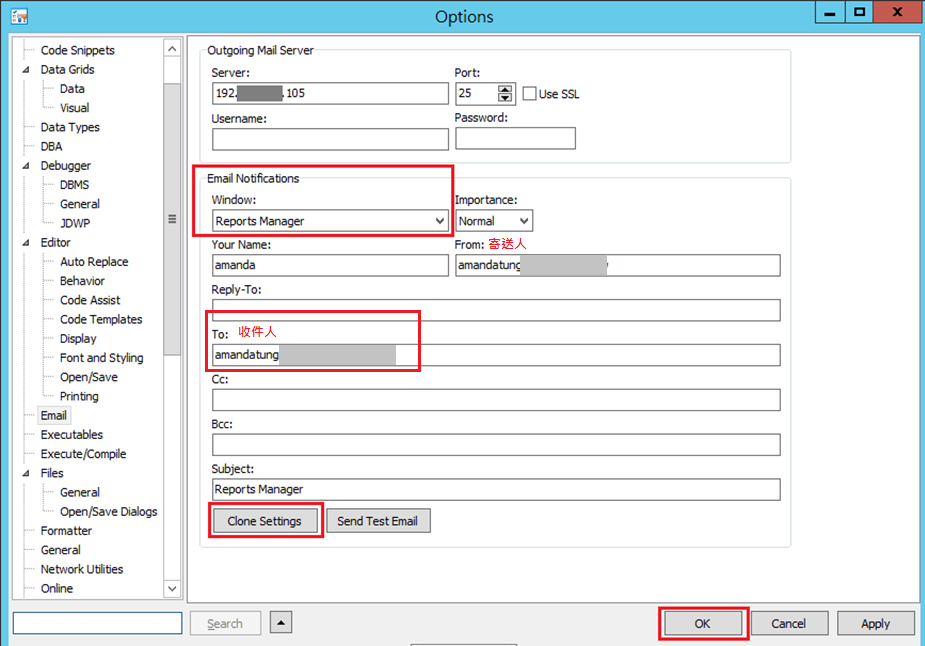Image resolution: width=925 pixels, height=646 pixels.
Task: Select Network Utilities in the sidebar
Action: coord(84,569)
